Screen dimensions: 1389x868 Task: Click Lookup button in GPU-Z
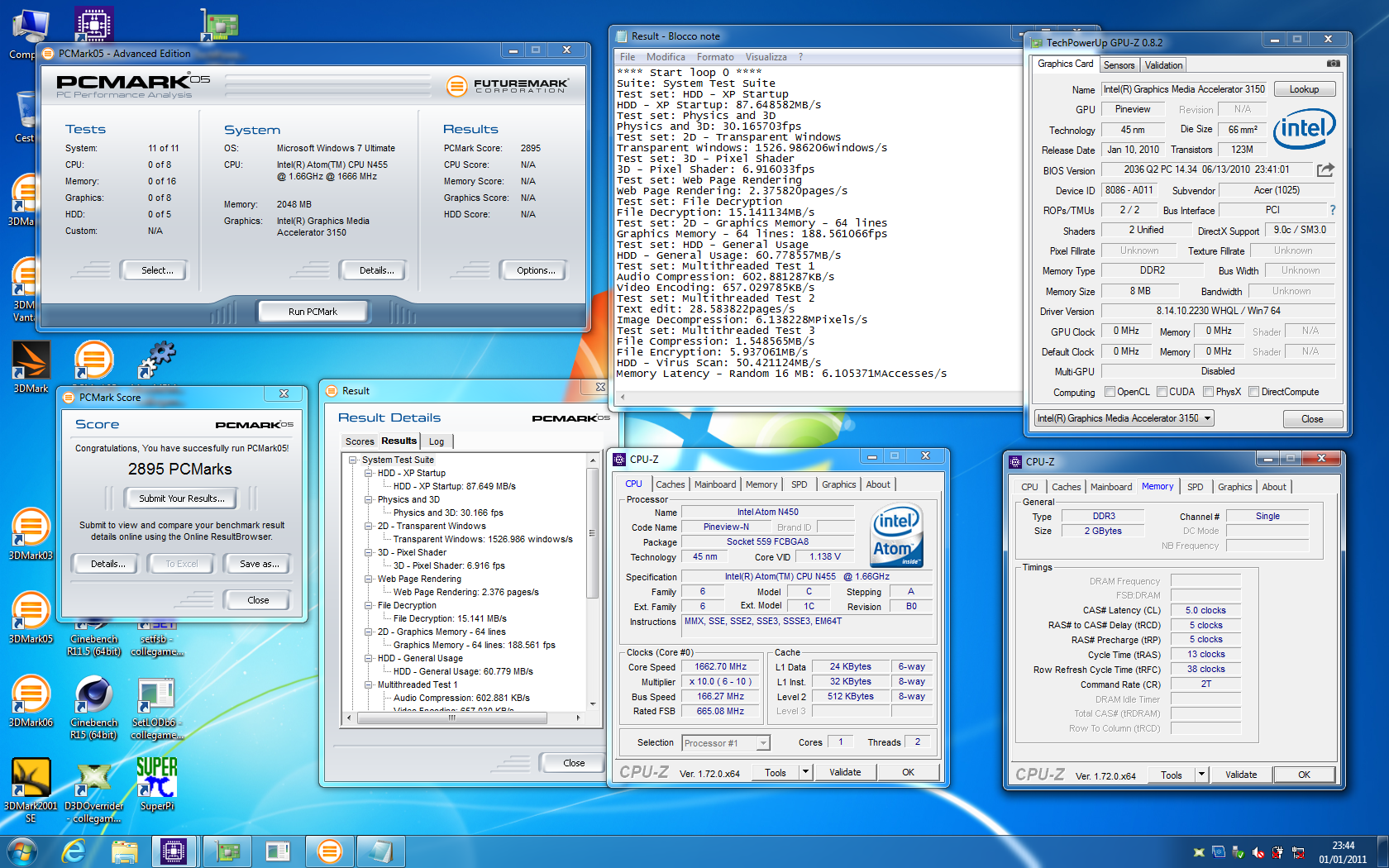[1304, 89]
